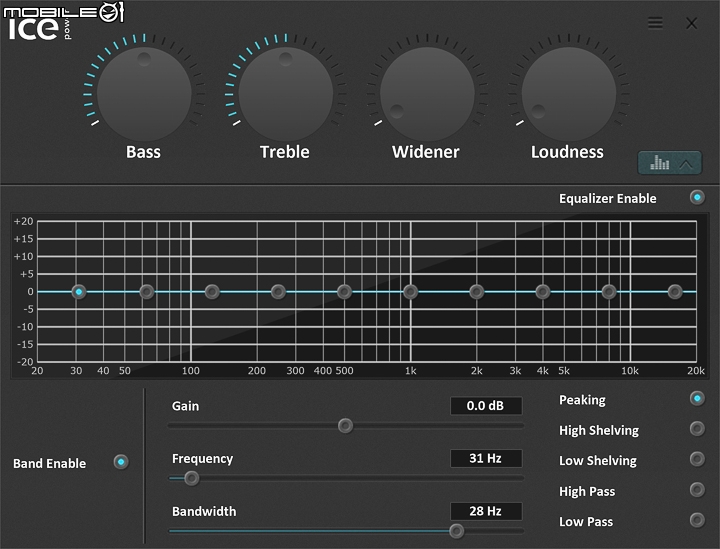Toggle the Band Enable switch

coord(121,462)
